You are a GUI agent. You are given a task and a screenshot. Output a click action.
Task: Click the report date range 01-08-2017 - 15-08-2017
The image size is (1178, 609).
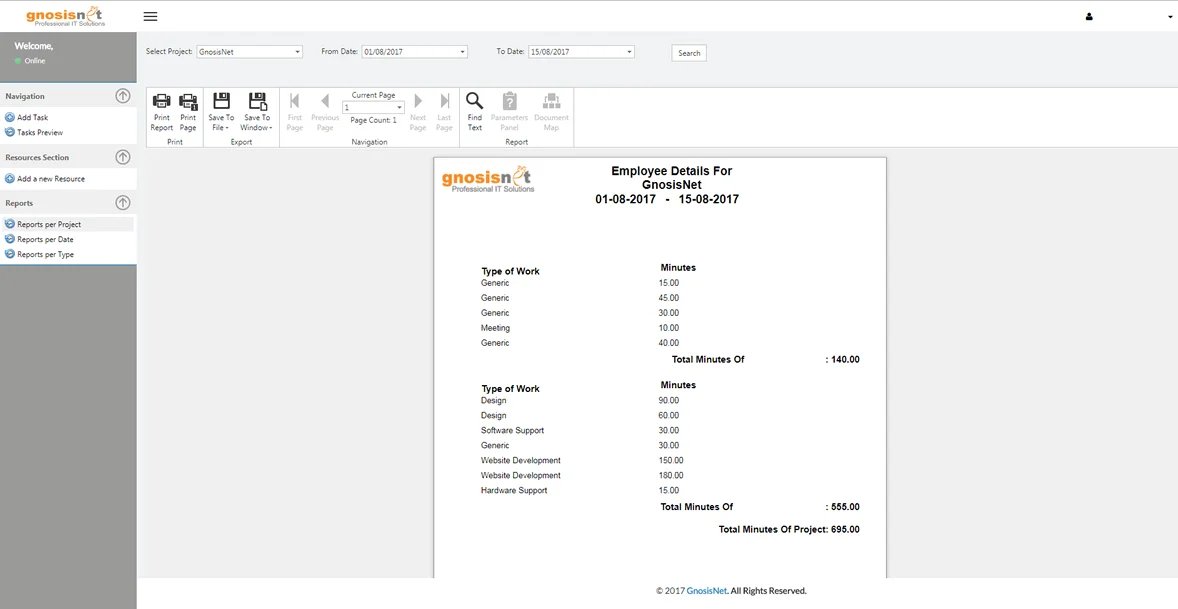(667, 199)
